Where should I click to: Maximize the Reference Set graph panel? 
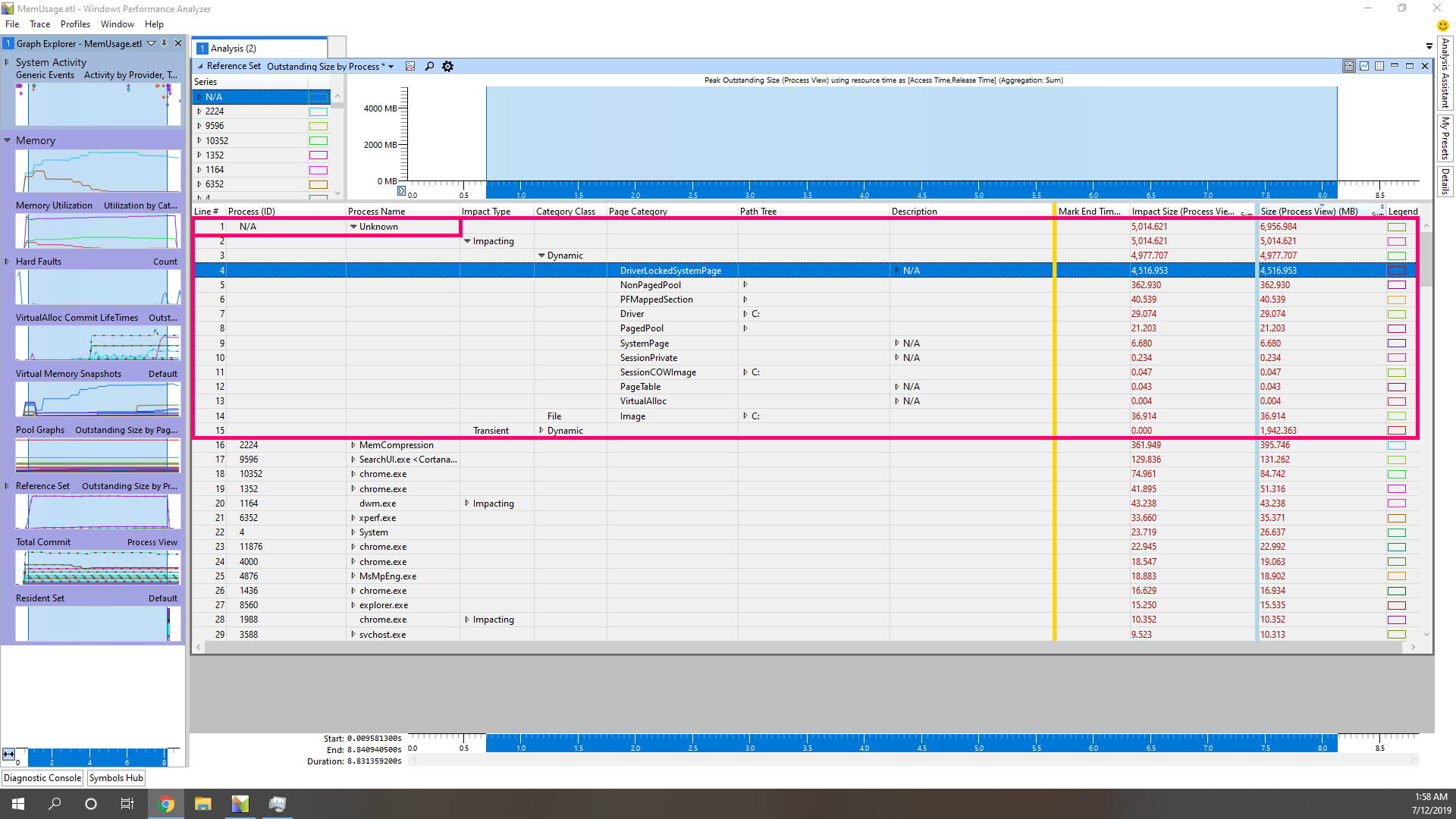point(1410,66)
